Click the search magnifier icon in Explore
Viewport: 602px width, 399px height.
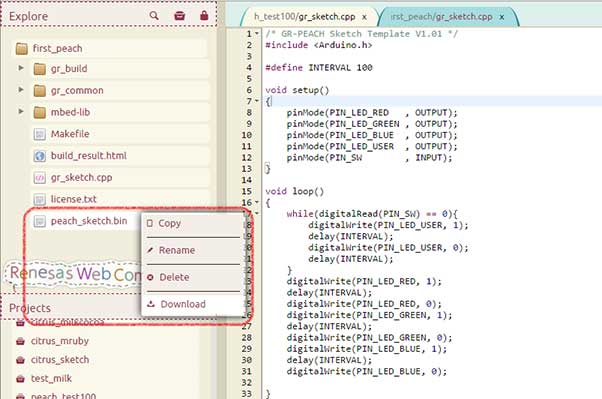(154, 15)
